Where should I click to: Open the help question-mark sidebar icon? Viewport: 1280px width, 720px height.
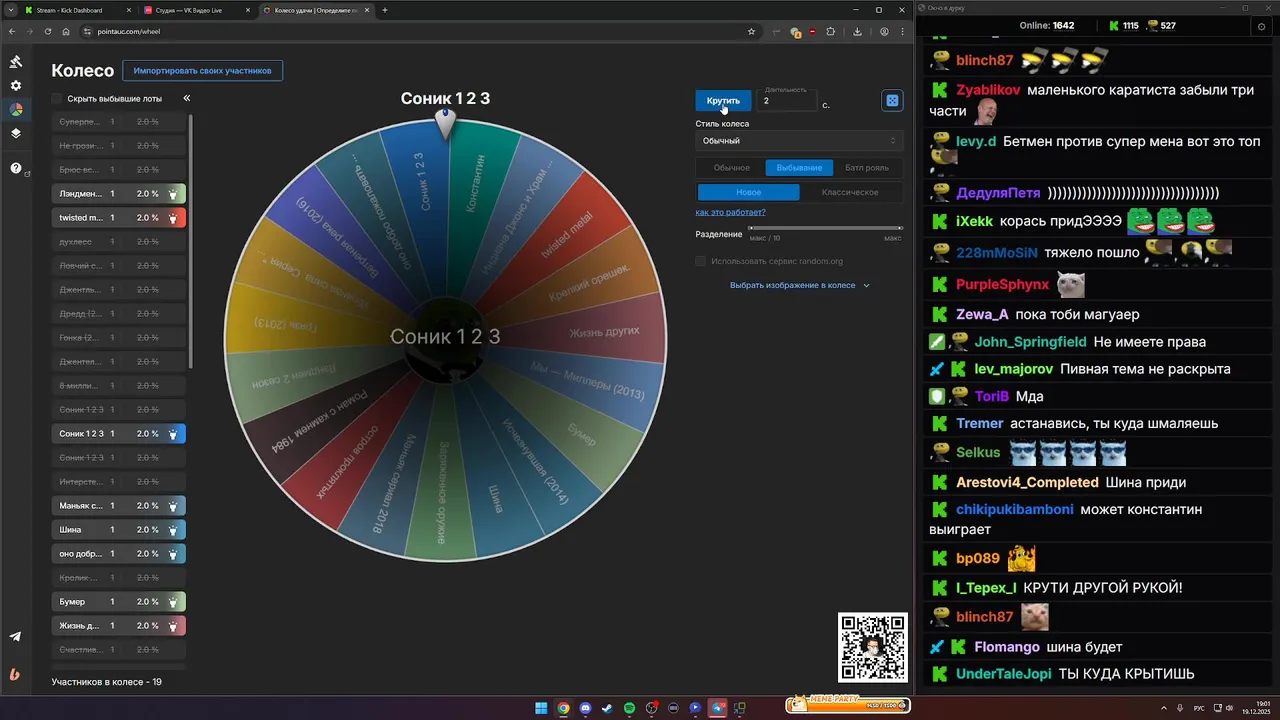pos(16,168)
